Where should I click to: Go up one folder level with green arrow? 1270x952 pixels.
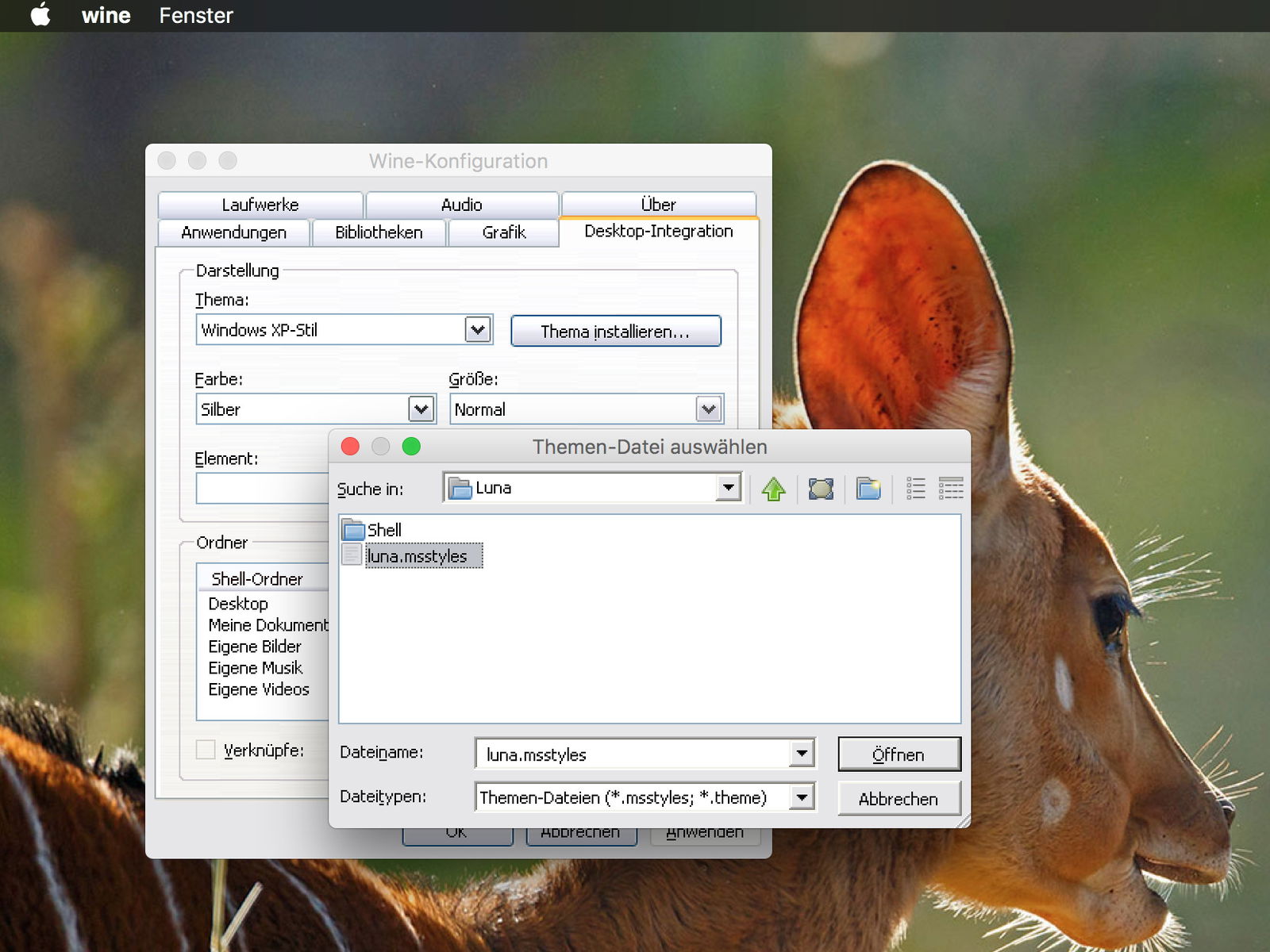point(773,489)
